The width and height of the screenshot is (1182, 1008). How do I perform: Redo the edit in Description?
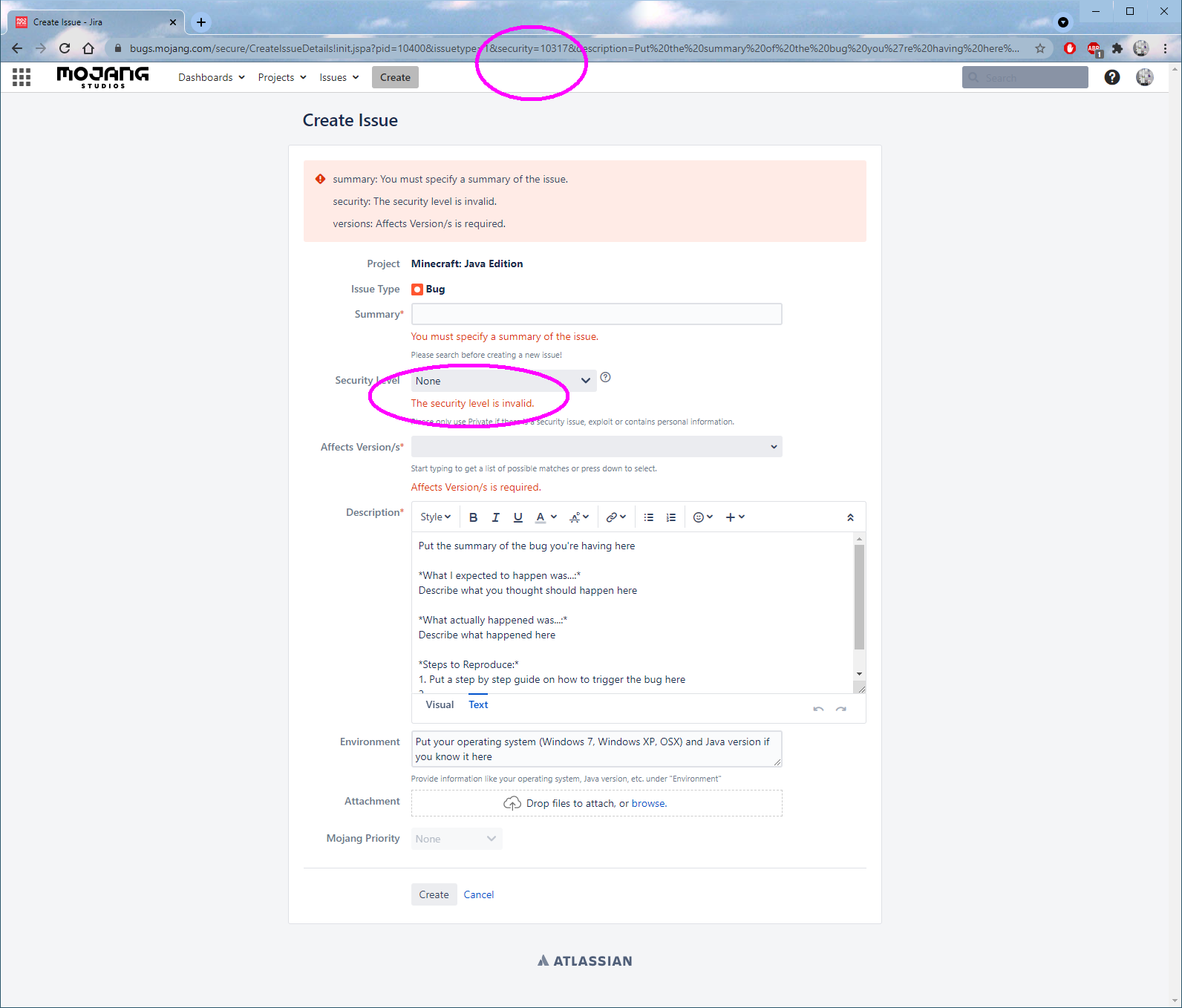coord(840,709)
